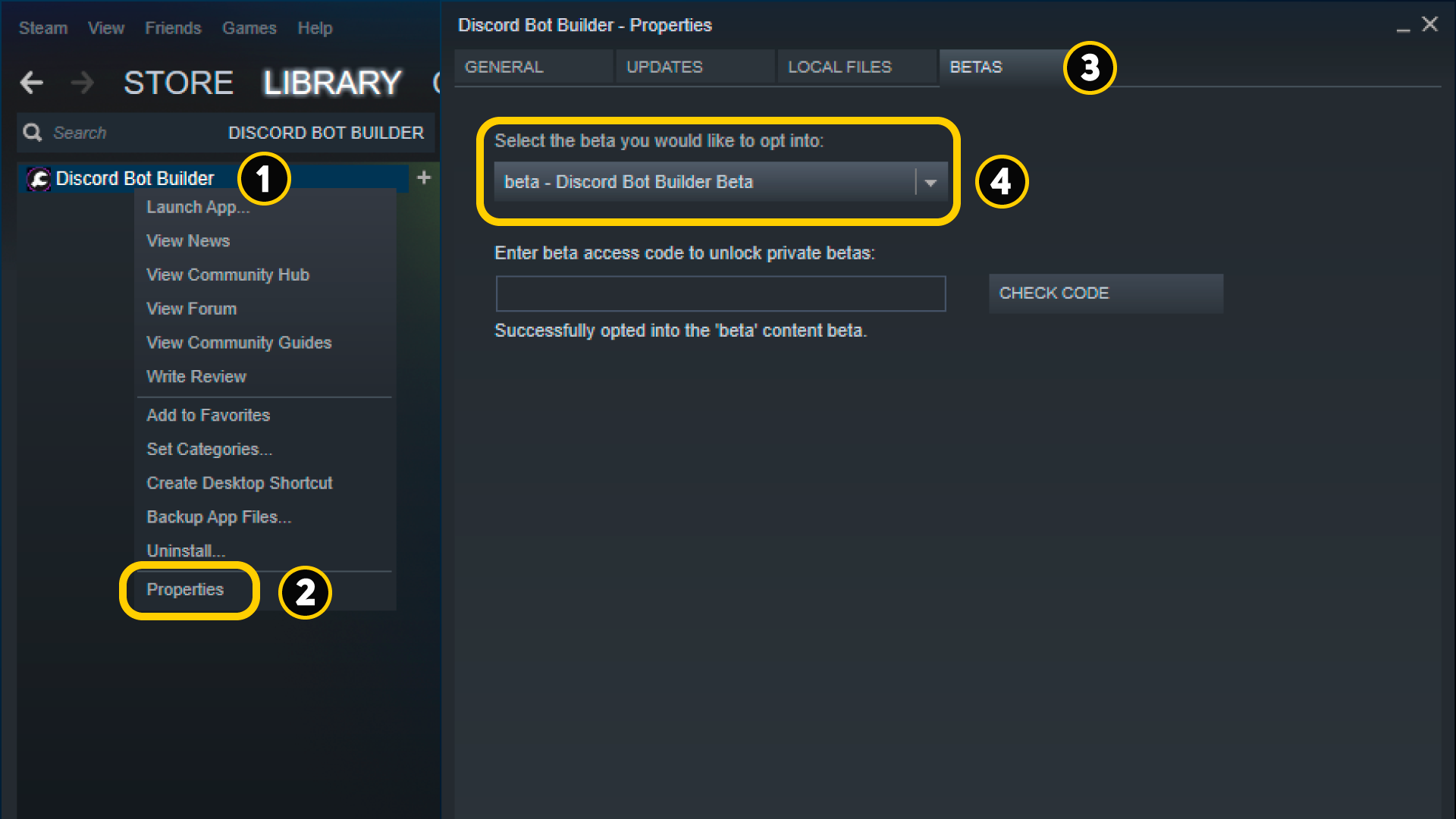
Task: Expand the Library search expander
Action: tap(35, 131)
